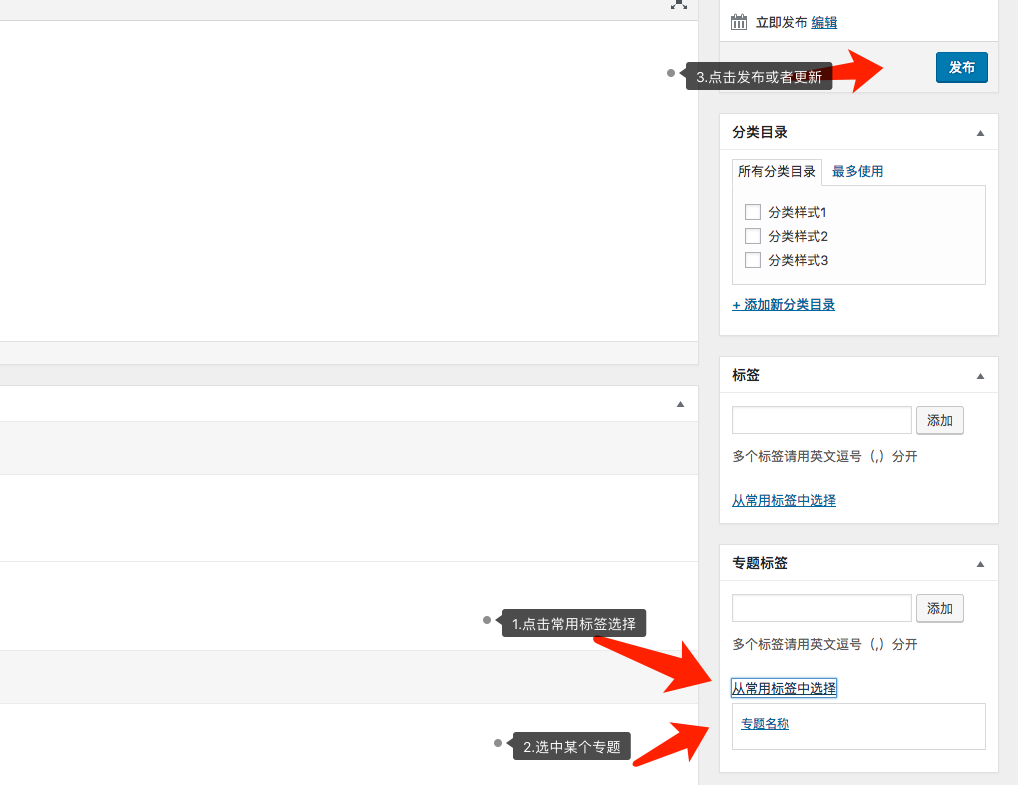Collapse the 专题标签 panel
The width and height of the screenshot is (1018, 785).
click(x=980, y=564)
